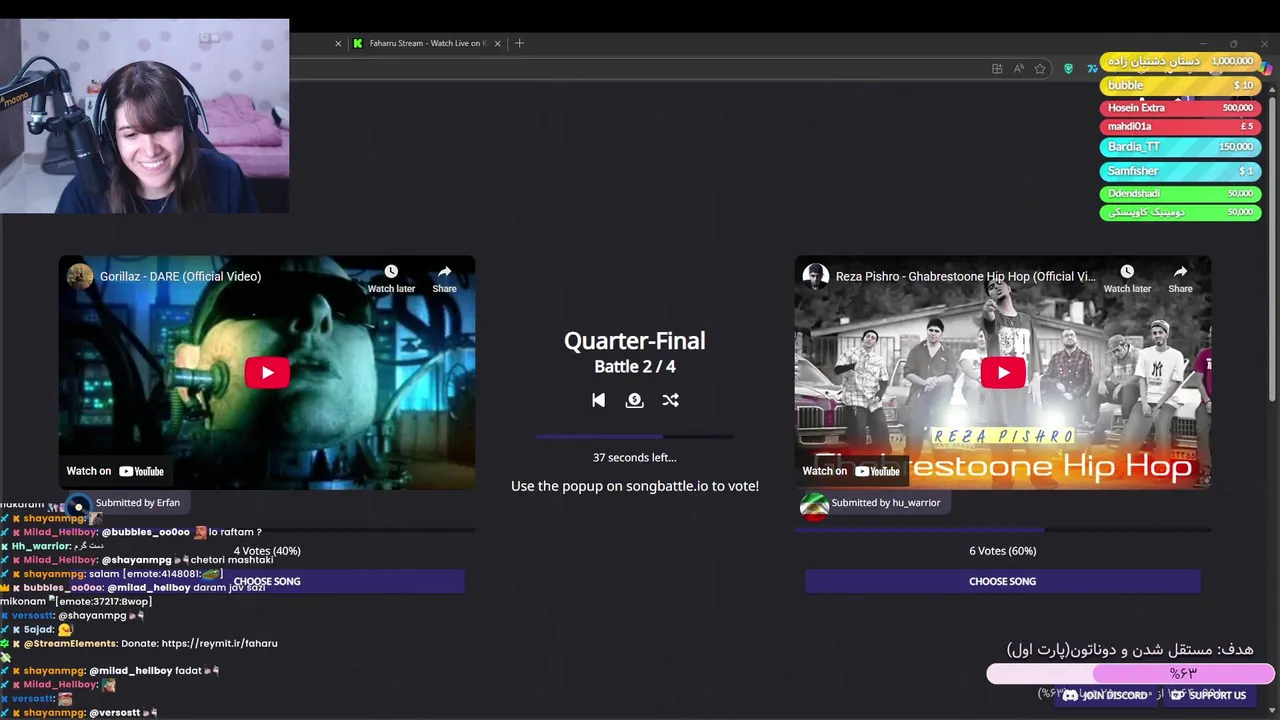Viewport: 1280px width, 720px height.
Task: Click Hosein Extra 500,000 donor entry
Action: coord(1180,107)
